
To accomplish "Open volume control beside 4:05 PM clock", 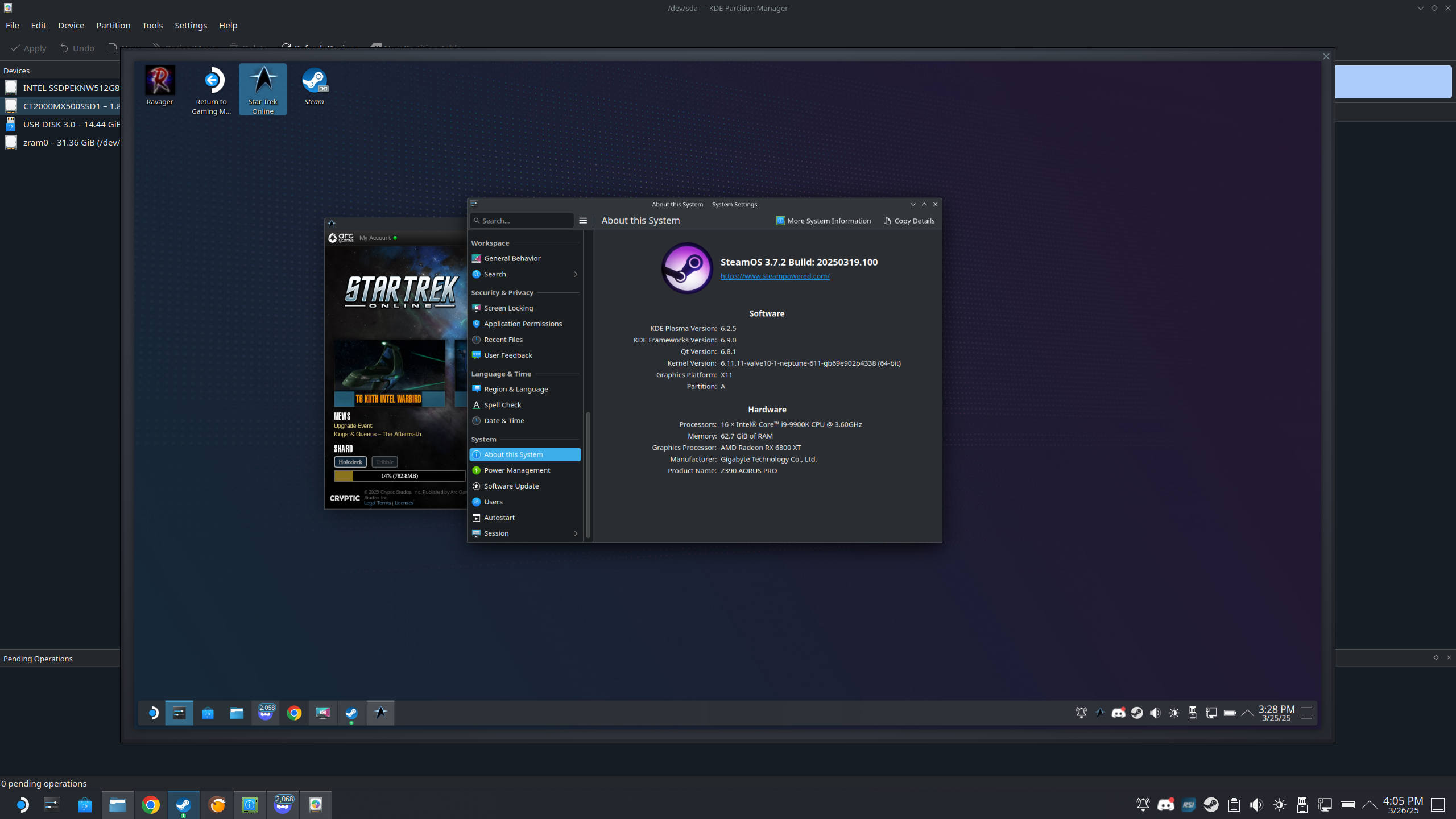I will (x=1256, y=805).
